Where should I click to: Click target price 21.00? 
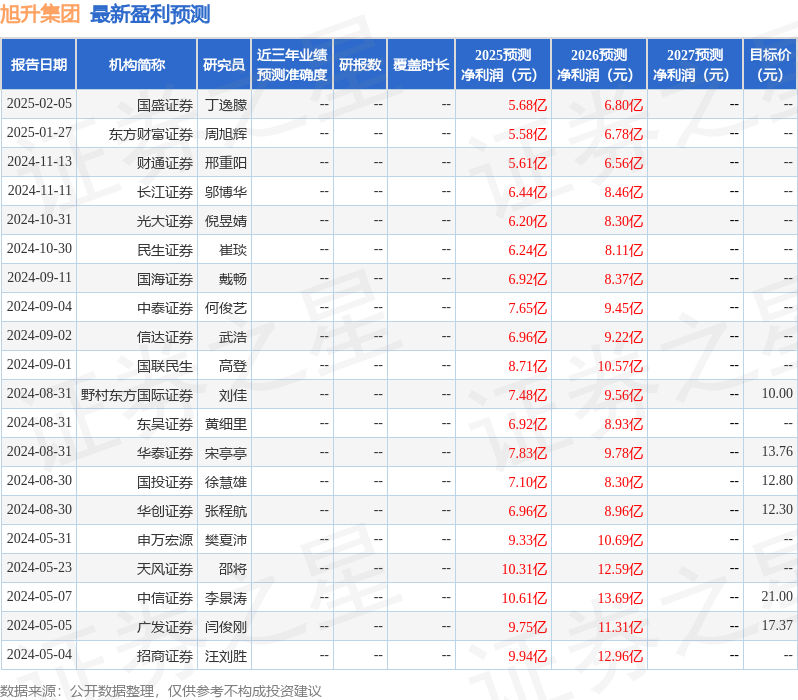coord(777,597)
